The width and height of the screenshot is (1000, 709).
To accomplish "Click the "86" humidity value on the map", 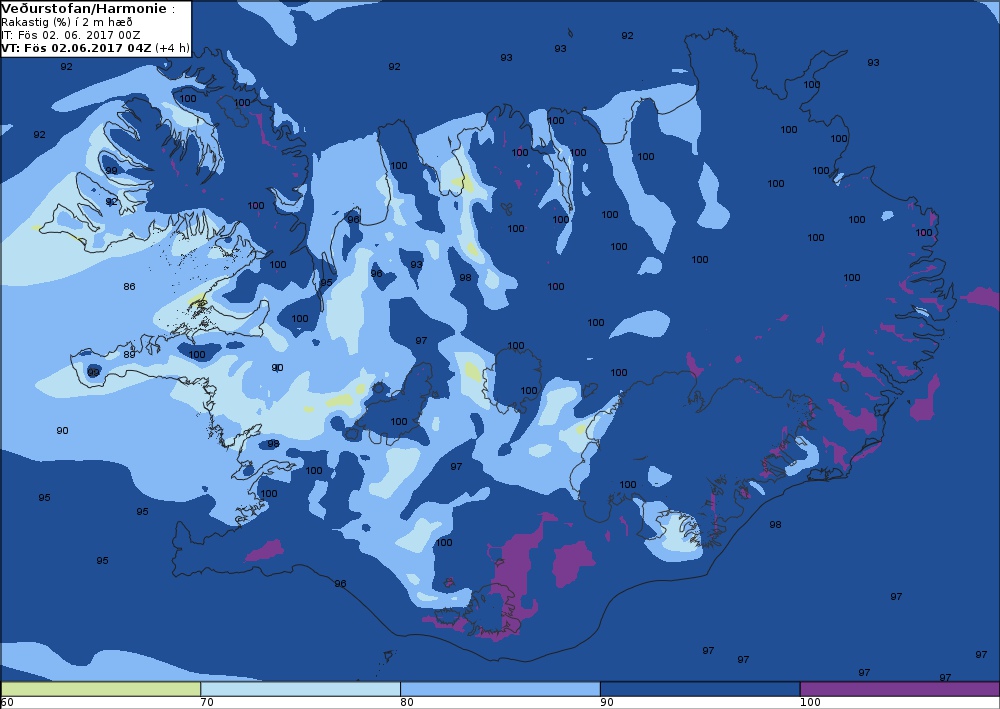I will tap(129, 287).
